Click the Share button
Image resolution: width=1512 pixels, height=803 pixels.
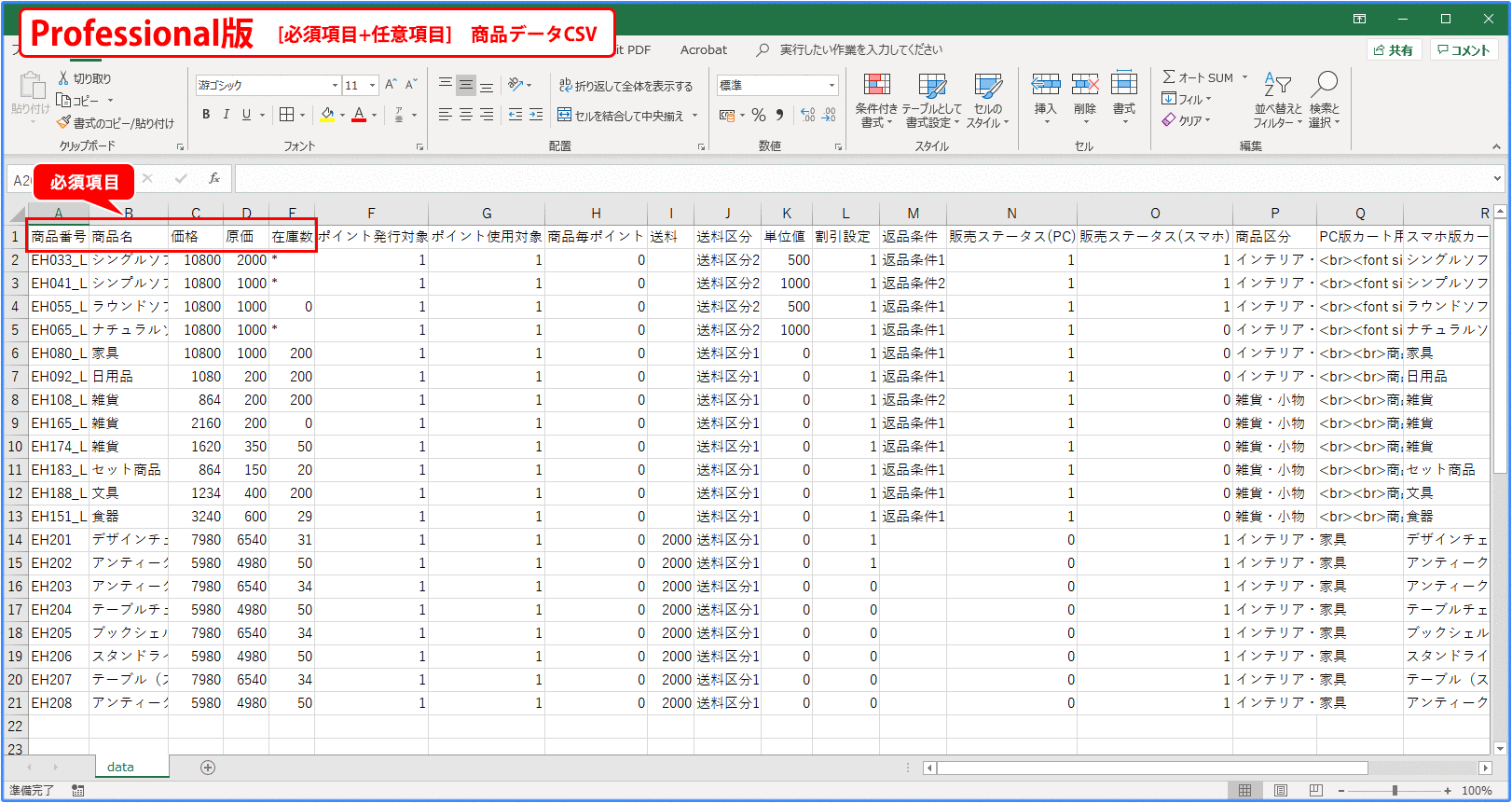coord(1394,50)
